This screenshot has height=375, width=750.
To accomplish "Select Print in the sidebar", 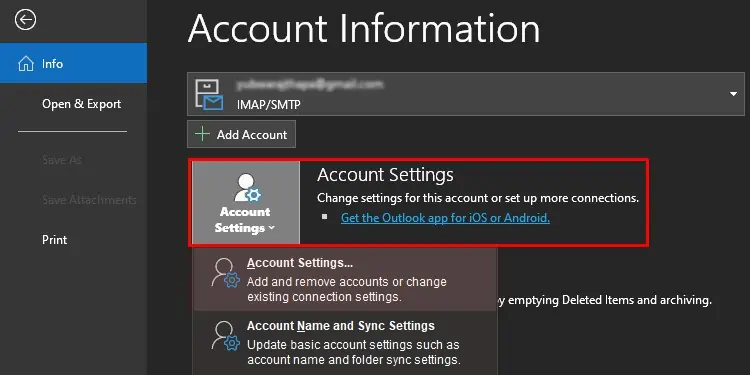I will pyautogui.click(x=55, y=240).
